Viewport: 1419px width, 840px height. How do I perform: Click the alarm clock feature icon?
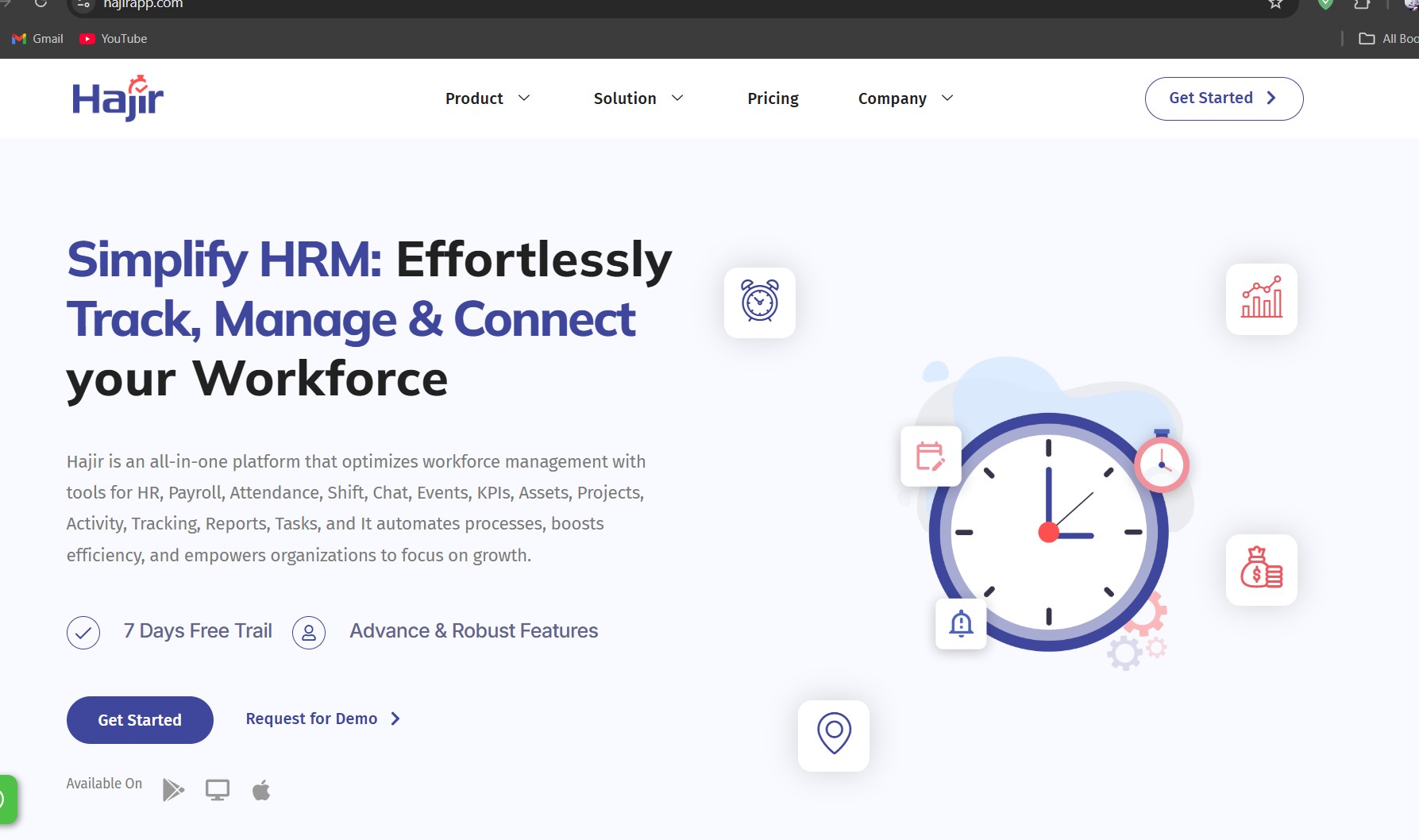click(759, 302)
